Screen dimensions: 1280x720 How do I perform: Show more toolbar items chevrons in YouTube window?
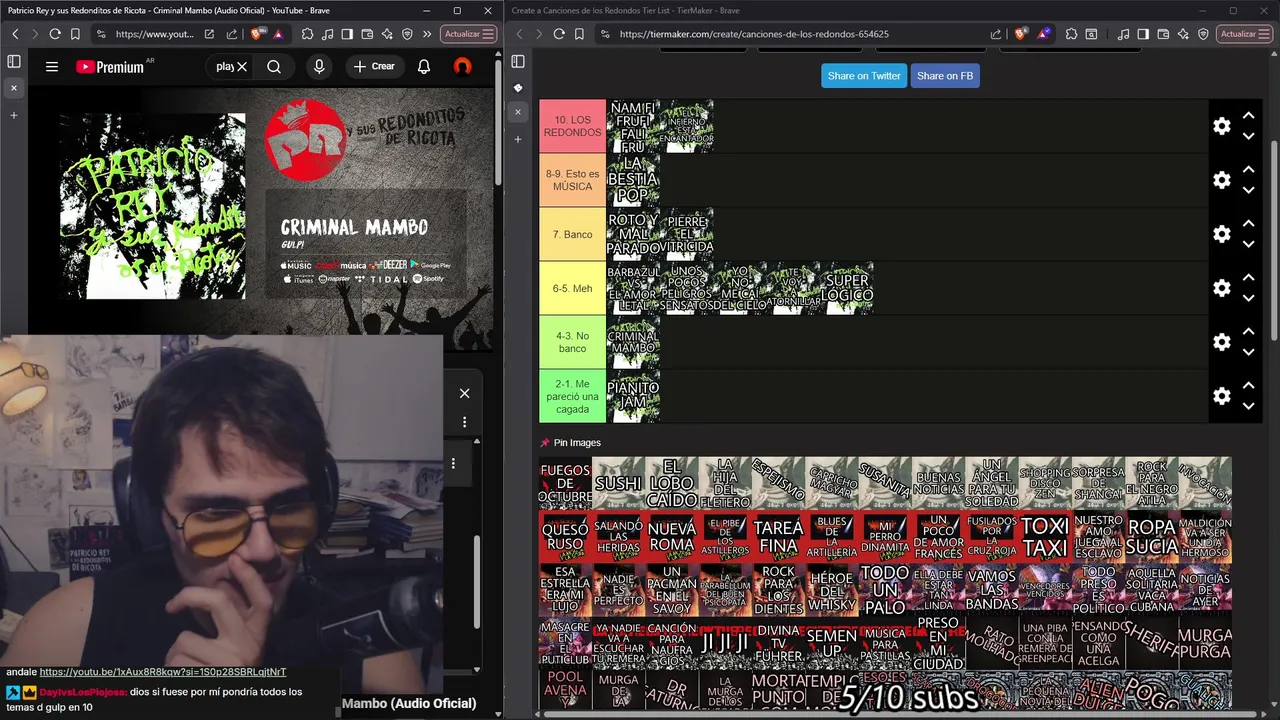pos(427,34)
